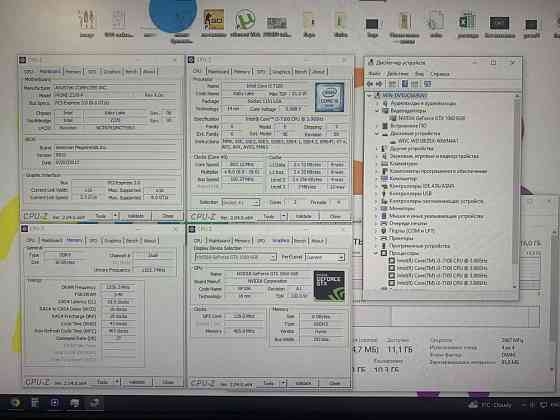Click the Intel Core i3 logo in CPU-Z

pyautogui.click(x=329, y=97)
